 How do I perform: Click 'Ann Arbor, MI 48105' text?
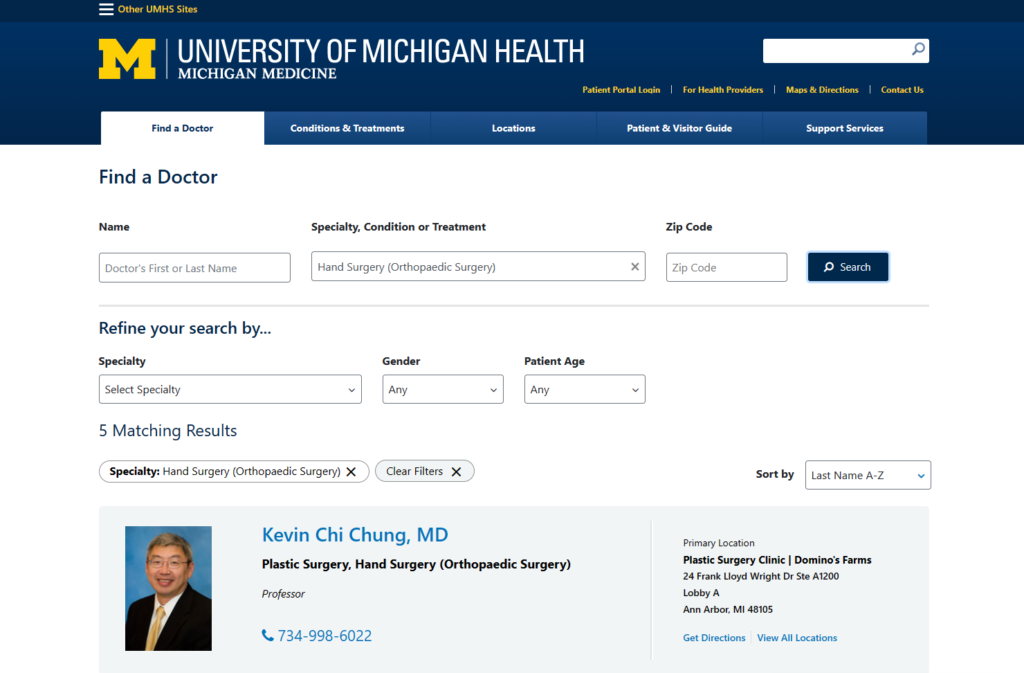[x=728, y=610]
